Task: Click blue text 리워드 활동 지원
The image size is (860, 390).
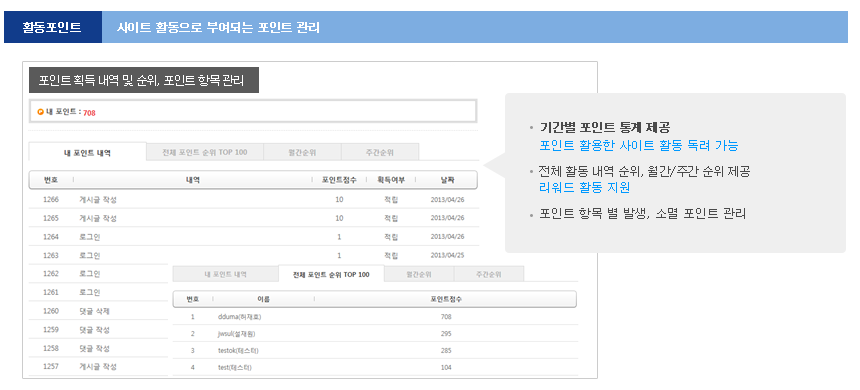Action: pyautogui.click(x=585, y=187)
